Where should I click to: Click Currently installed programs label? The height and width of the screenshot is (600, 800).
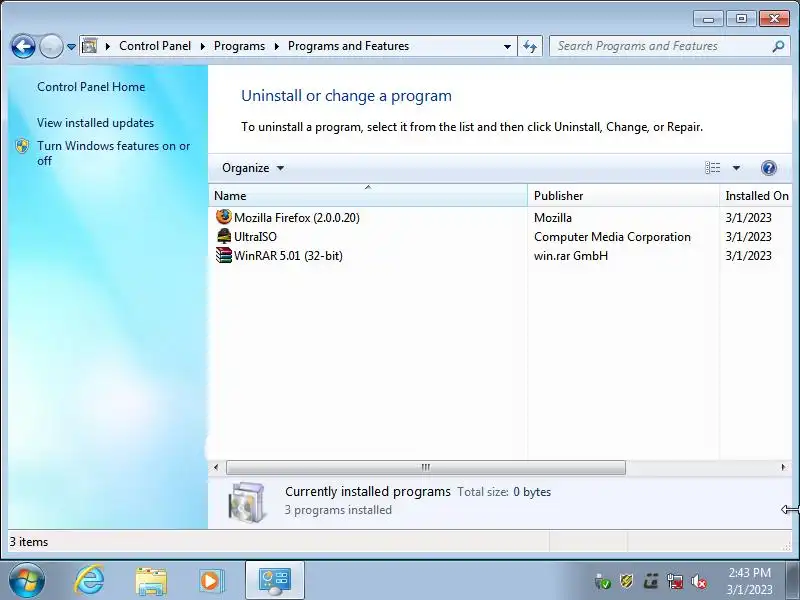coord(367,491)
